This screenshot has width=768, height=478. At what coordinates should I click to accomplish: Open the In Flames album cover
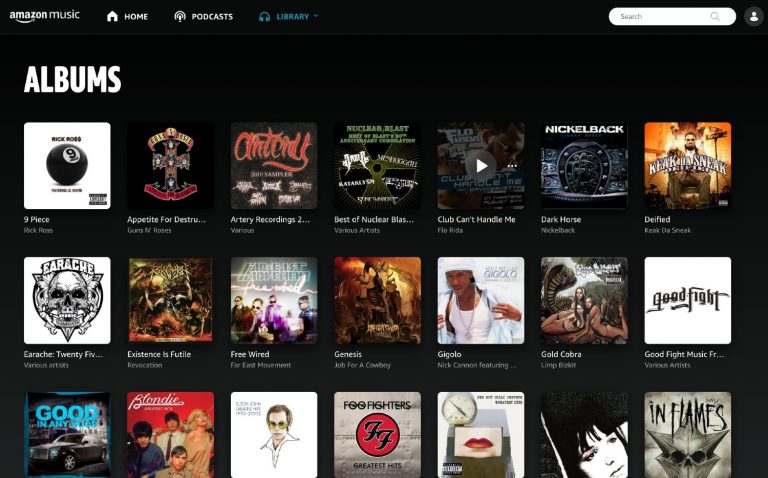tap(688, 435)
